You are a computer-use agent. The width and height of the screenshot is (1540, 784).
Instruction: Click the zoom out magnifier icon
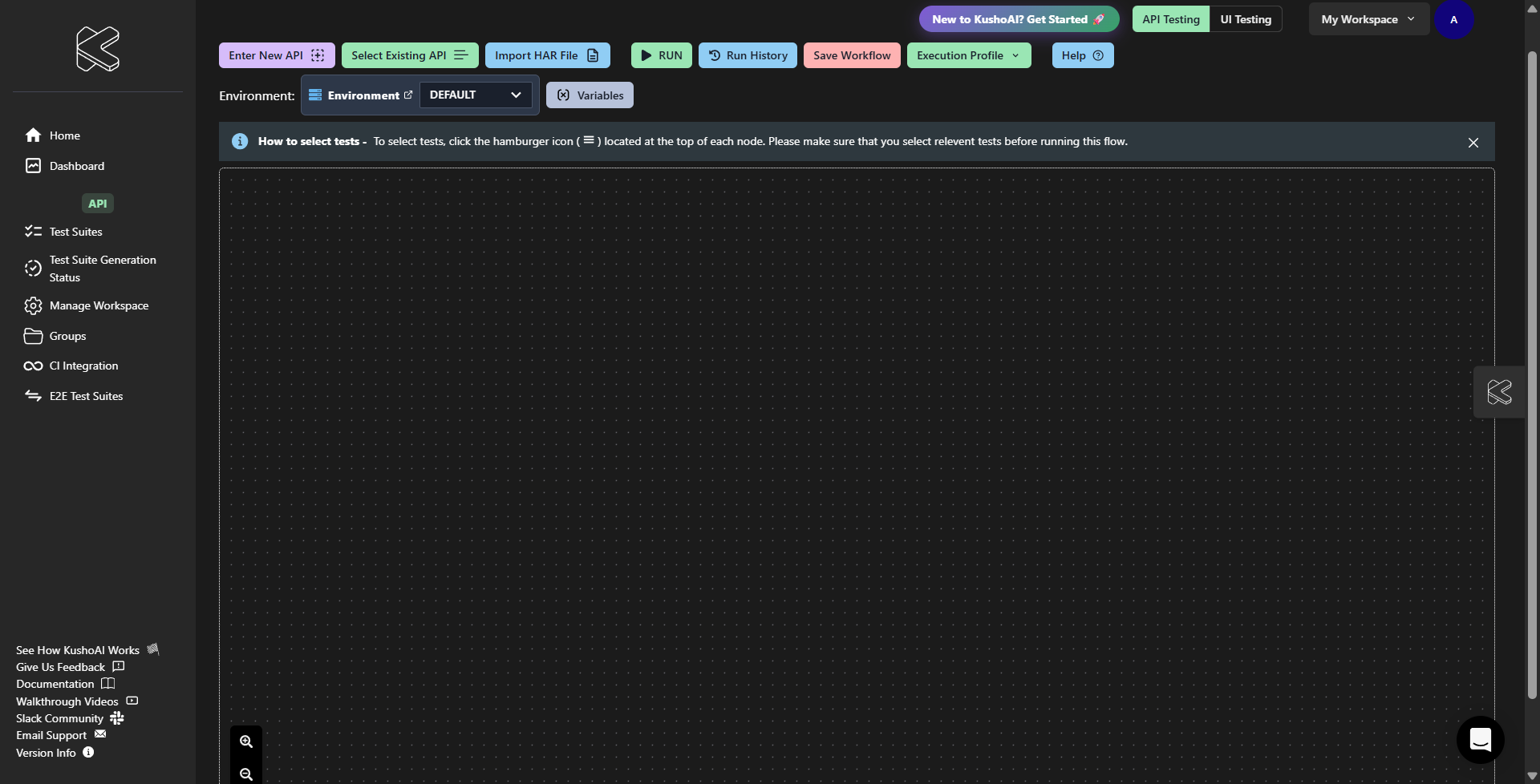click(x=246, y=774)
